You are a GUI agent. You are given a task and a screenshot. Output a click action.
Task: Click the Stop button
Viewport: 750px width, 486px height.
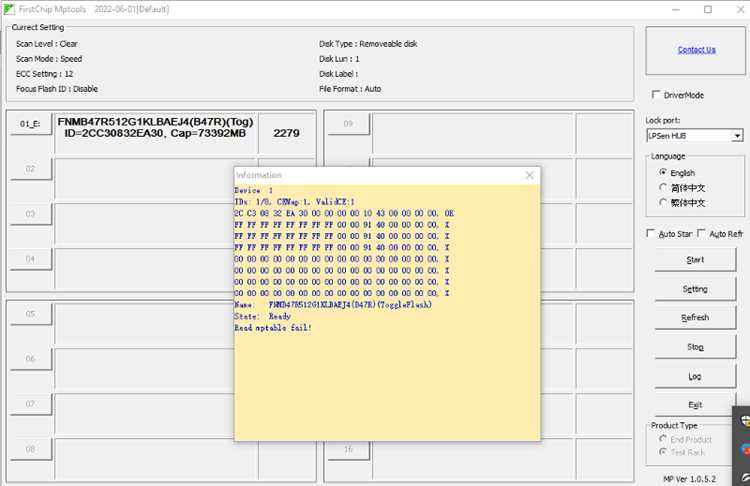click(x=695, y=347)
